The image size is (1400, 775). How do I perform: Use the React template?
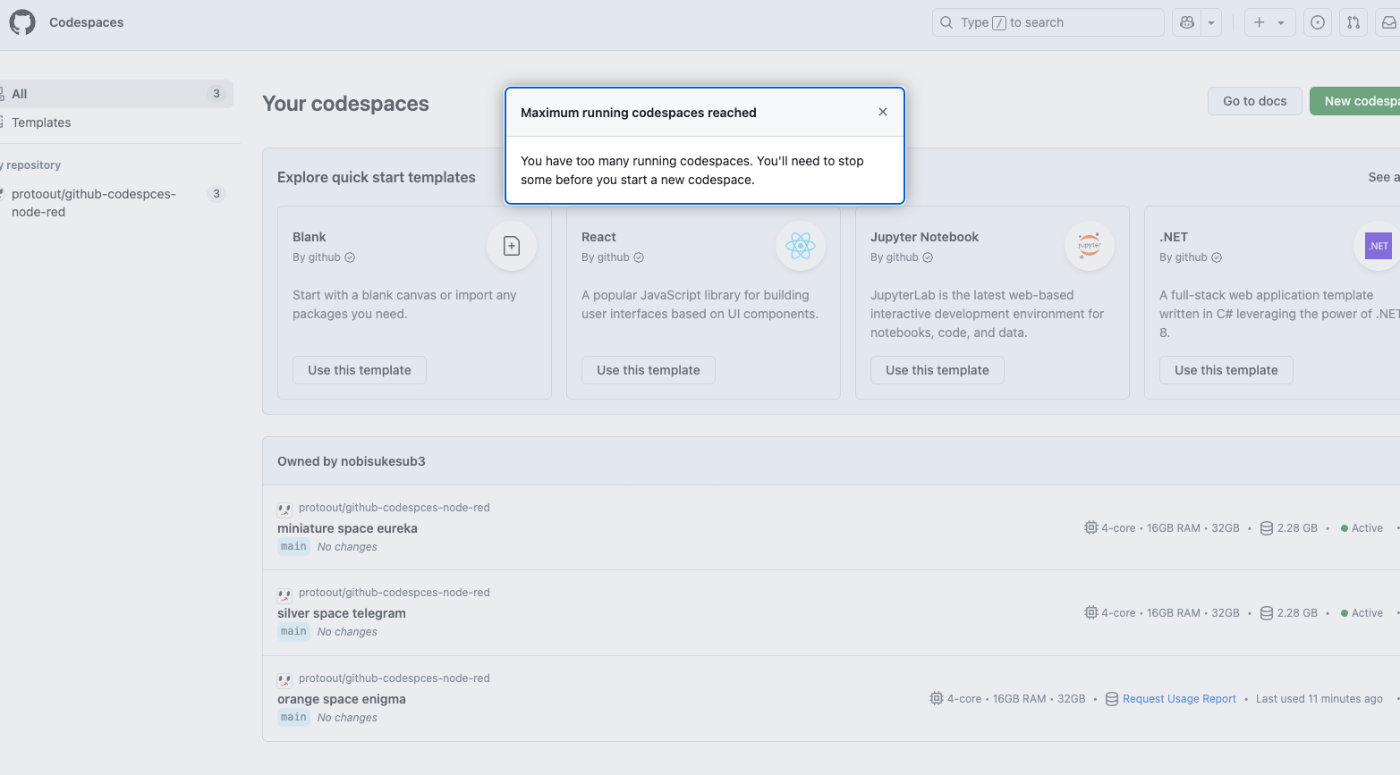point(648,370)
